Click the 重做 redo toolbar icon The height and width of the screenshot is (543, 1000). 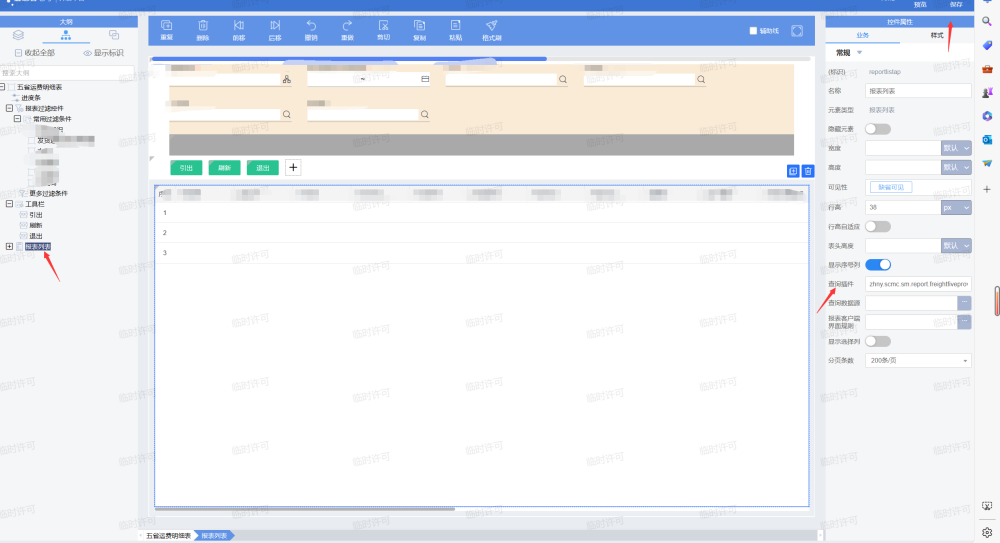tap(347, 26)
